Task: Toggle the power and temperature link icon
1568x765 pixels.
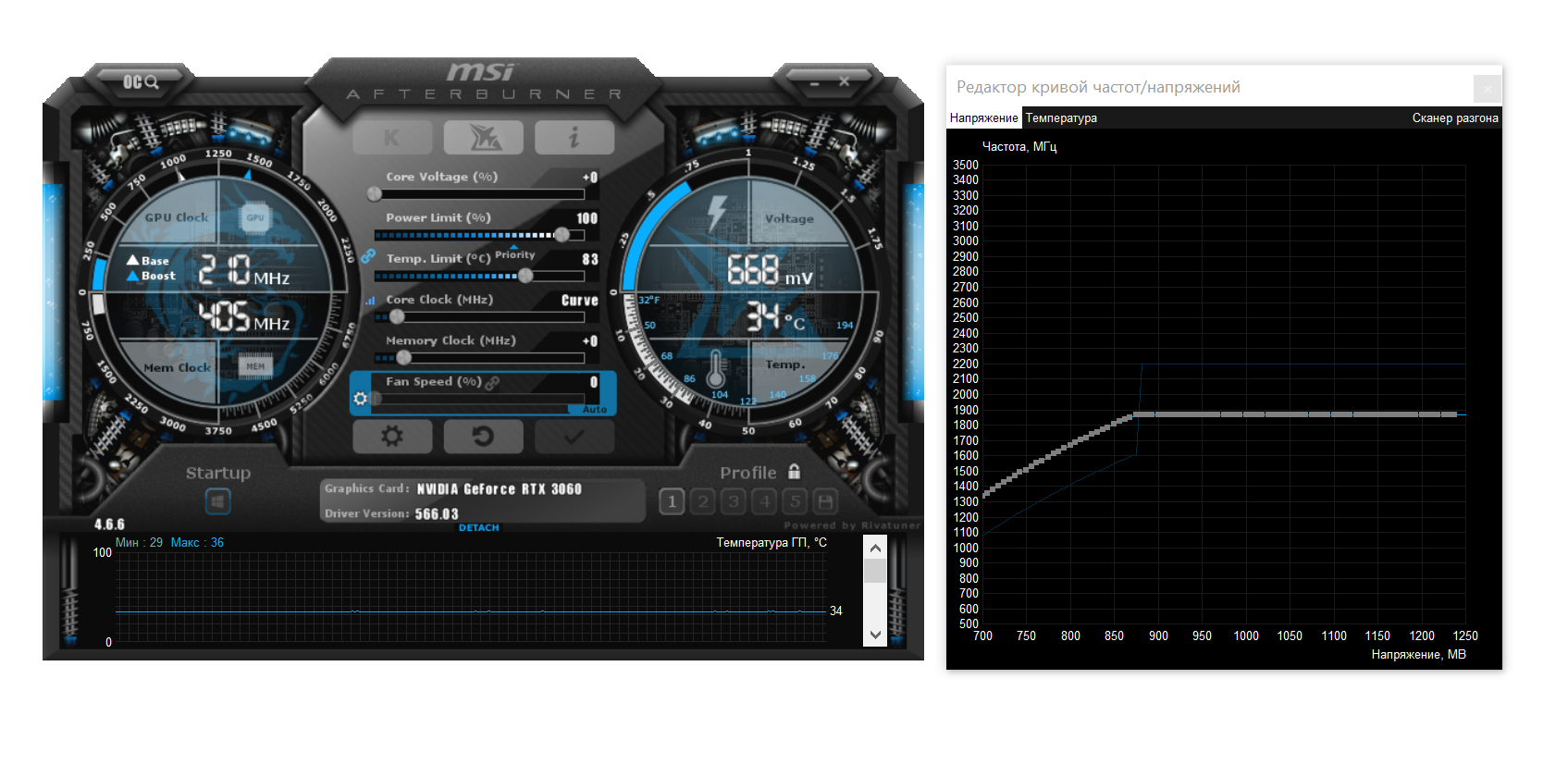Action: tap(368, 255)
